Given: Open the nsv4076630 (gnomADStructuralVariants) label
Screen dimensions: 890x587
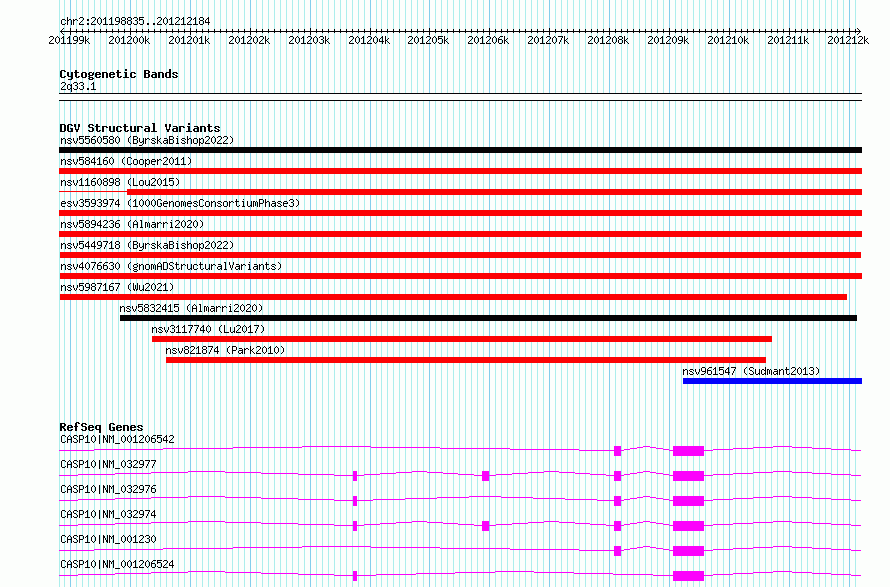Looking at the screenshot, I should [171, 266].
